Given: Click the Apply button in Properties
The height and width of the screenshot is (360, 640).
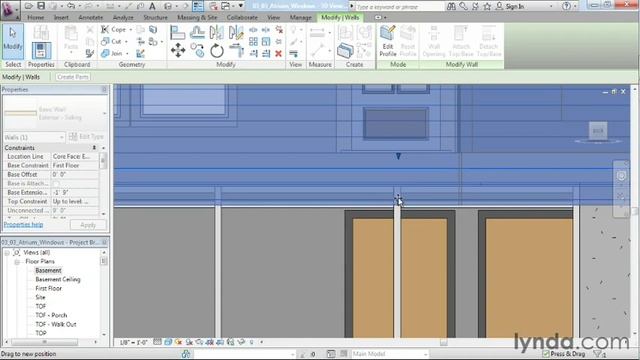Looking at the screenshot, I should pos(88,225).
